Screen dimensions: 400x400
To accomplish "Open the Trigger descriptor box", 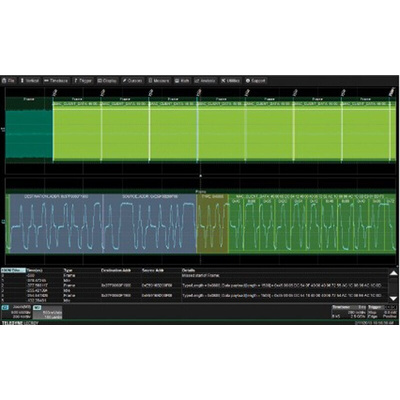I will (382, 311).
